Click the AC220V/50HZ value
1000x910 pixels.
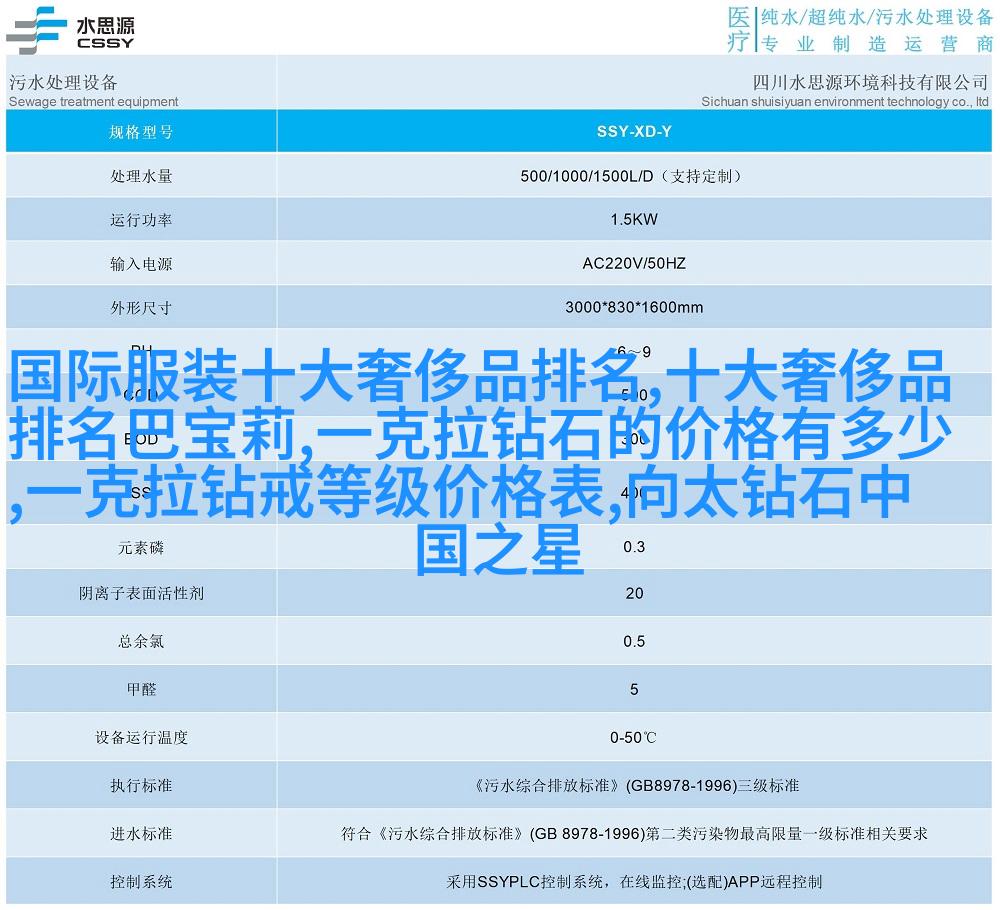[634, 263]
